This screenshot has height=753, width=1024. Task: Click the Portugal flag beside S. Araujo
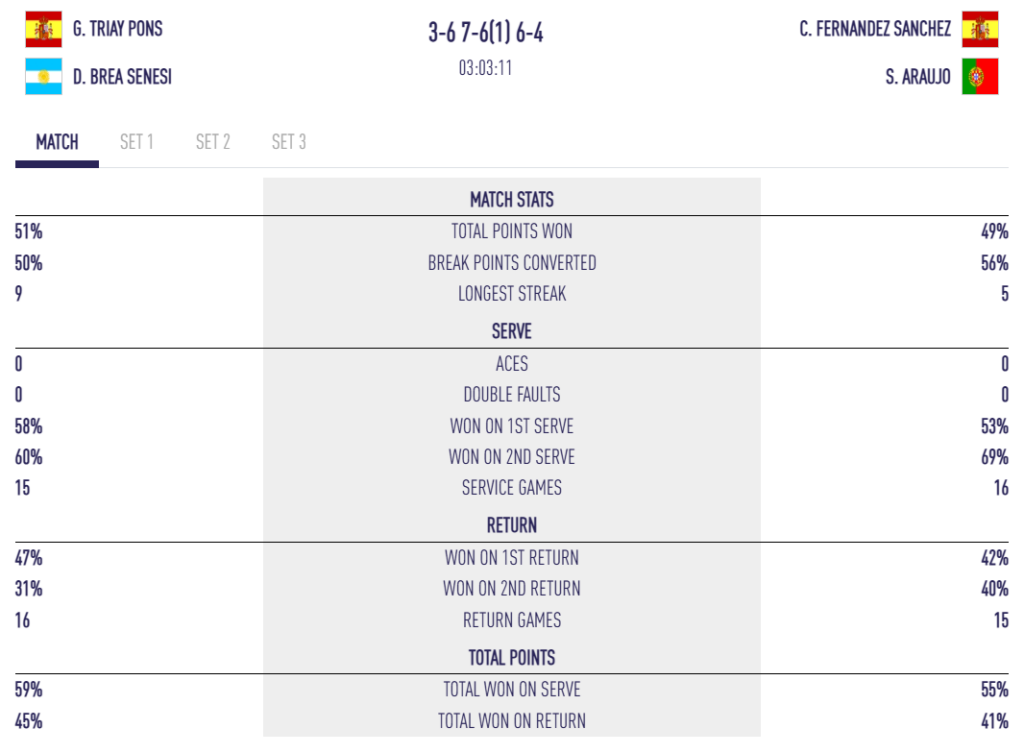980,76
